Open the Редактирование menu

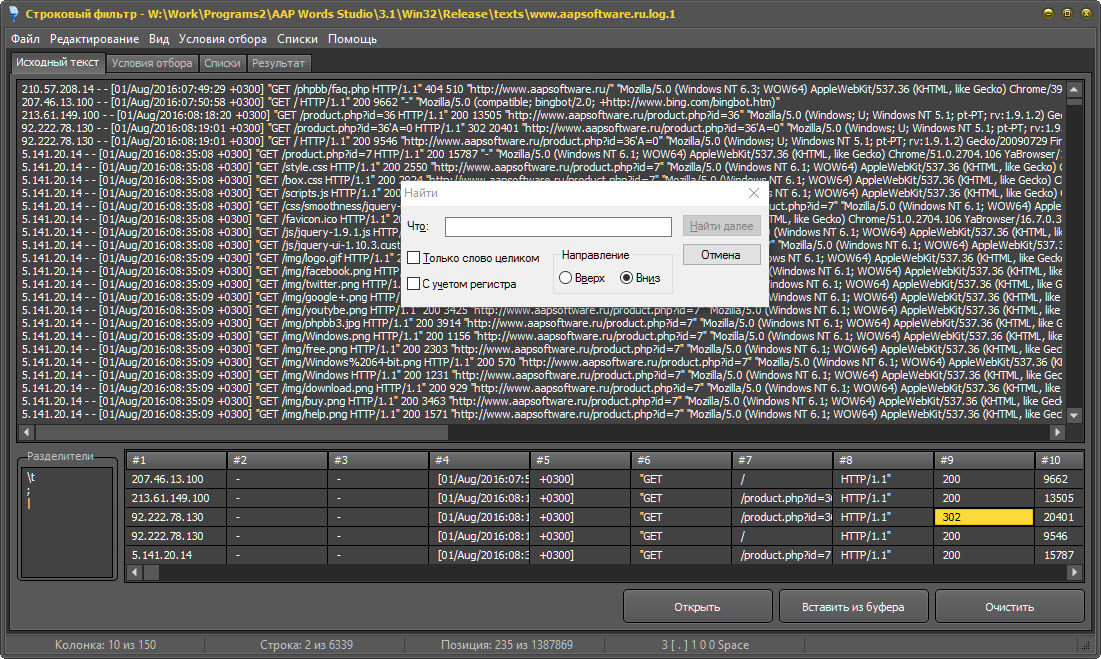[94, 39]
